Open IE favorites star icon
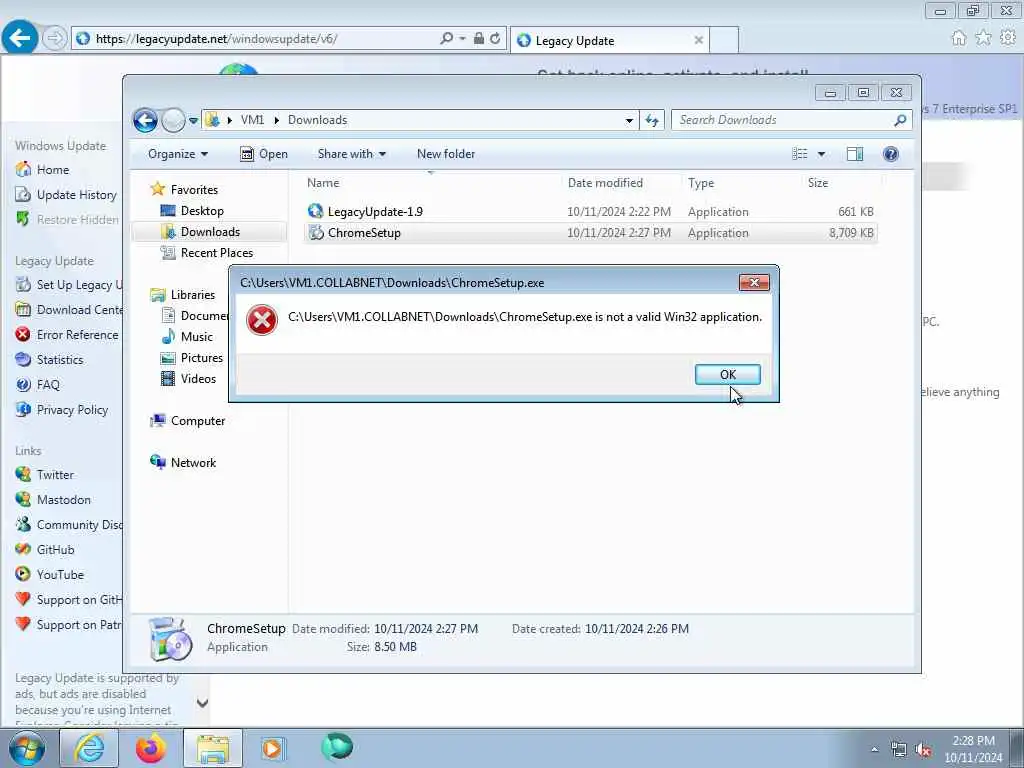 coord(983,38)
